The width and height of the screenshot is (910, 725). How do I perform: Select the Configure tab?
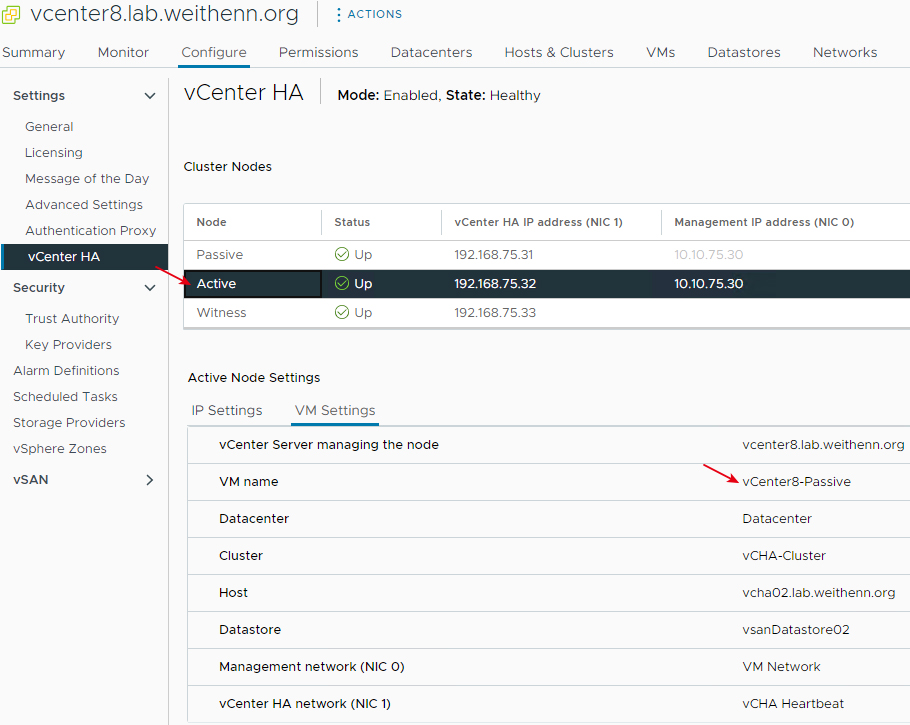214,52
